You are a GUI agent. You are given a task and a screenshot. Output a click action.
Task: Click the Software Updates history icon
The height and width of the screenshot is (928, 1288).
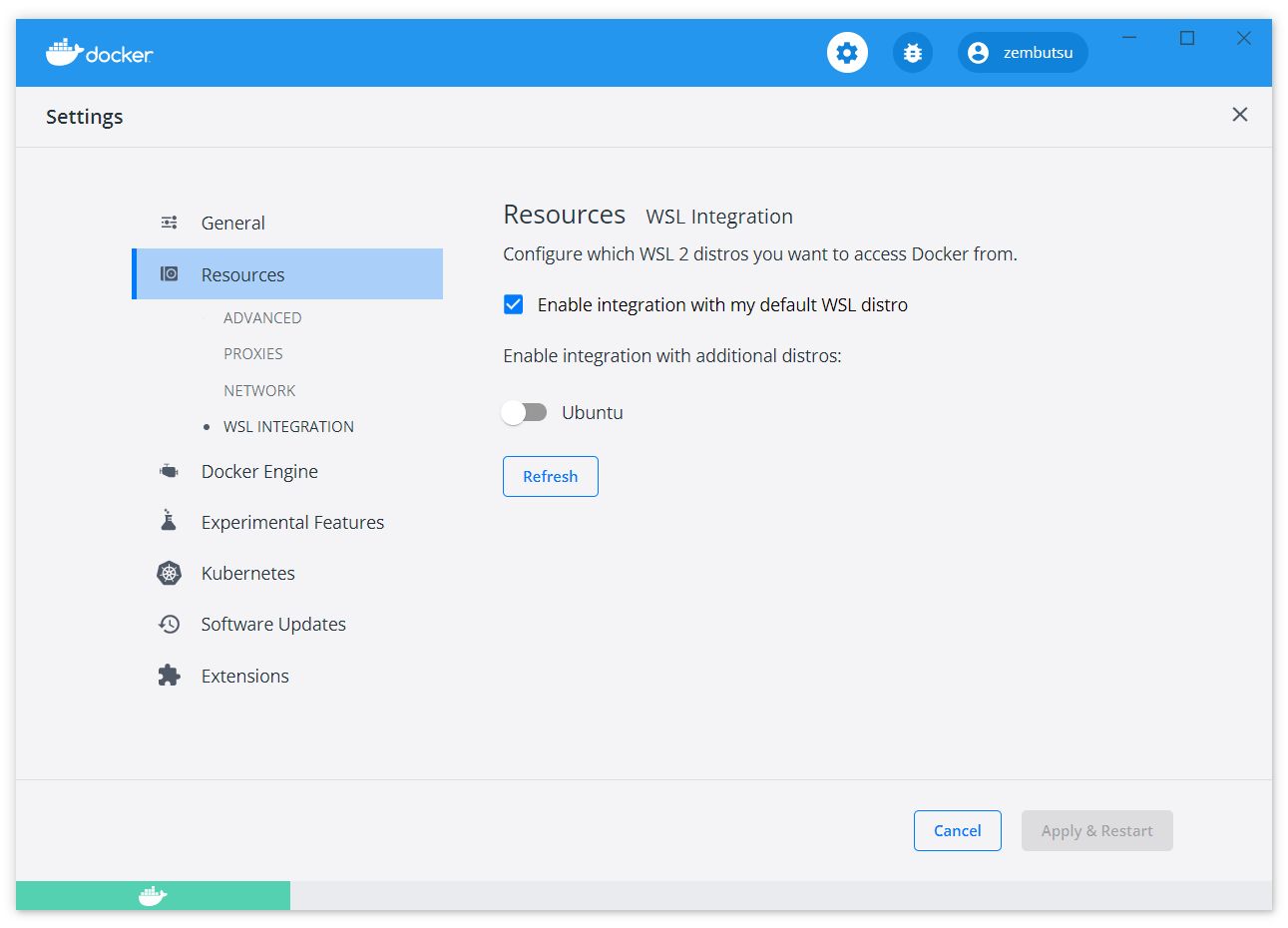[x=170, y=624]
